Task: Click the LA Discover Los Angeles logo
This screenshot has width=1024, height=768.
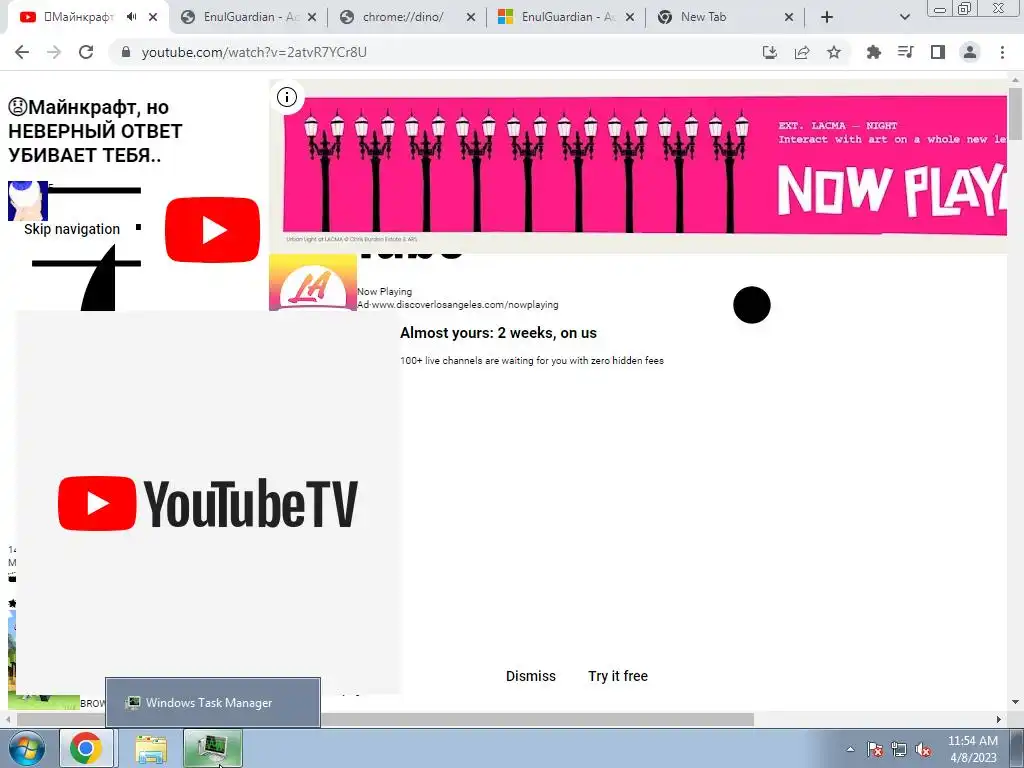Action: click(x=313, y=282)
